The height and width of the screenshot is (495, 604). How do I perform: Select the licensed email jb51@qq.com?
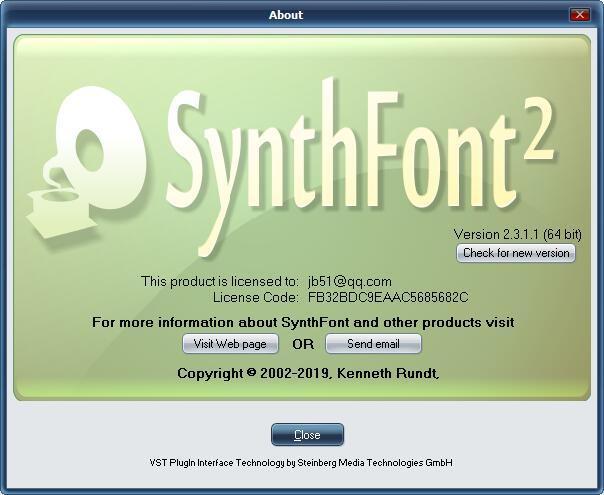coord(350,281)
